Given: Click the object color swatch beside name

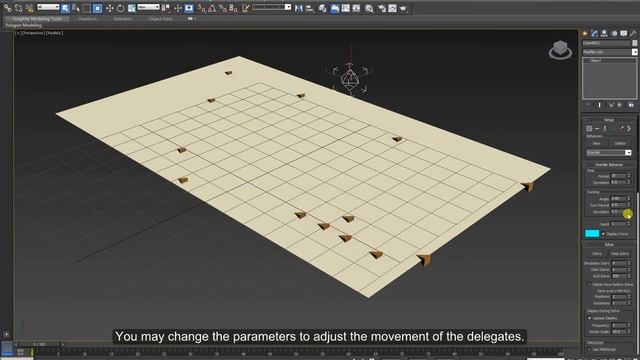Looking at the screenshot, I should coord(635,43).
